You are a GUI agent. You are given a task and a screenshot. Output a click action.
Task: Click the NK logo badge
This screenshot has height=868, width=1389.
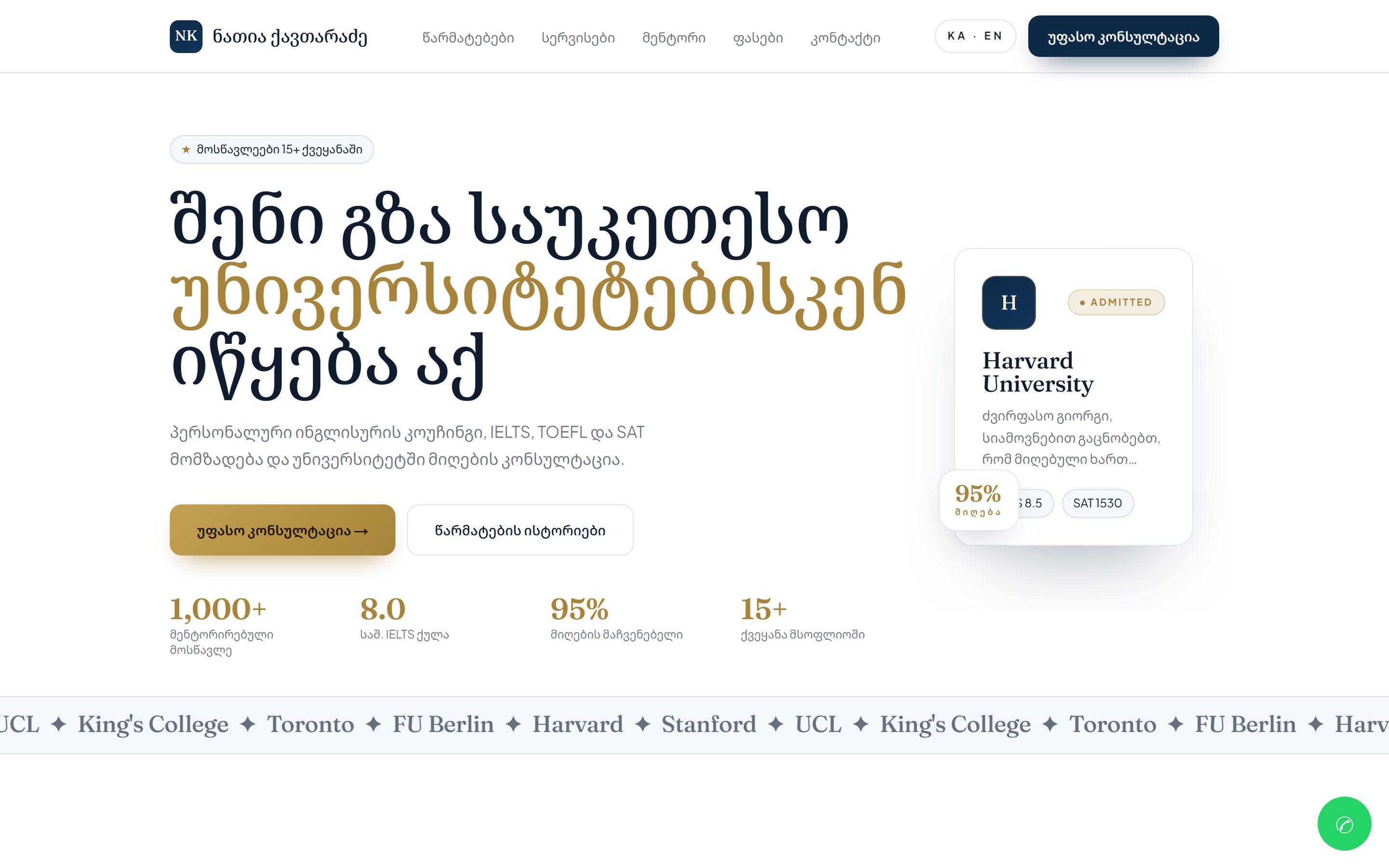pos(186,36)
